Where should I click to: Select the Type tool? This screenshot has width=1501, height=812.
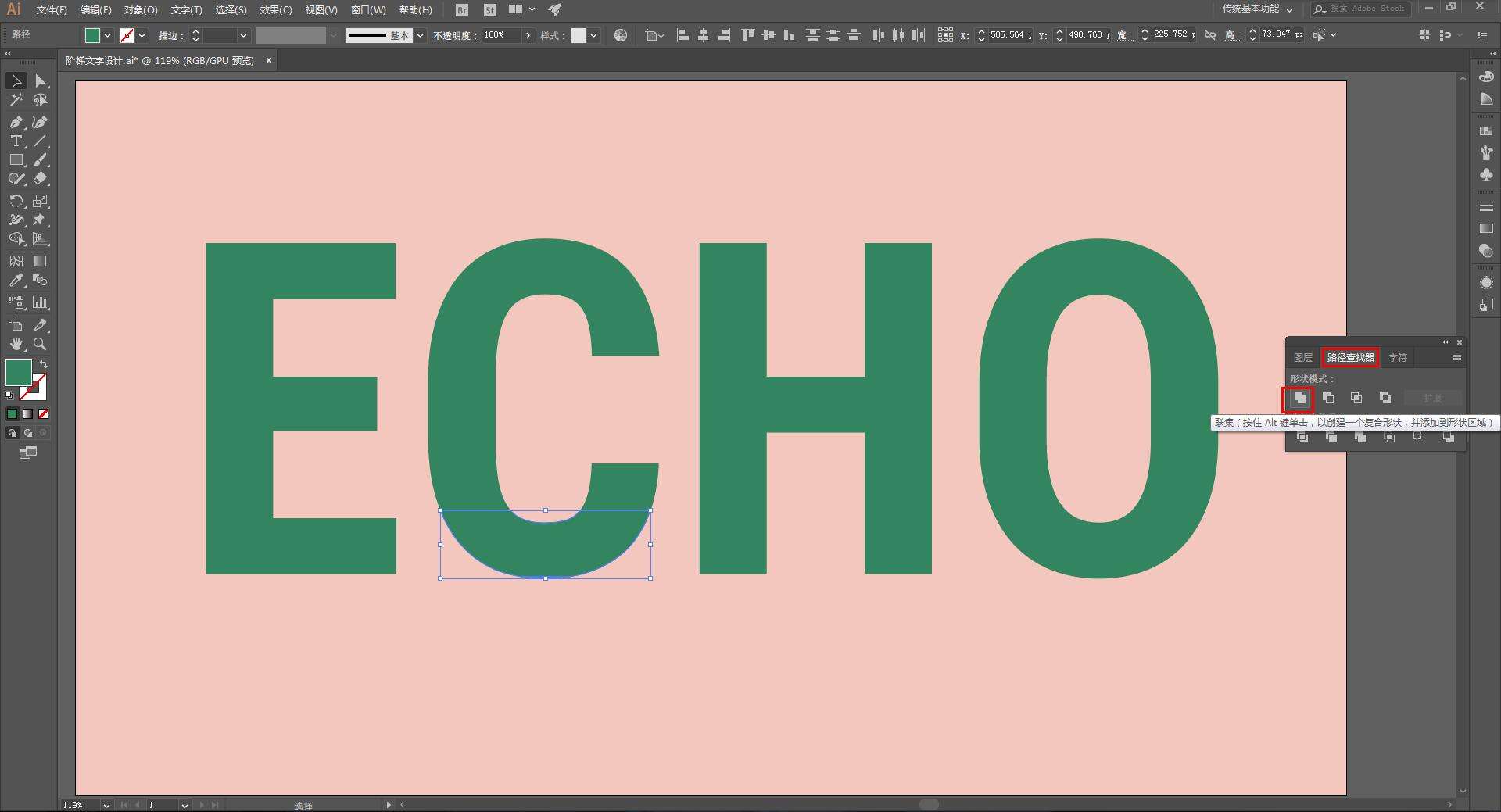tap(16, 141)
